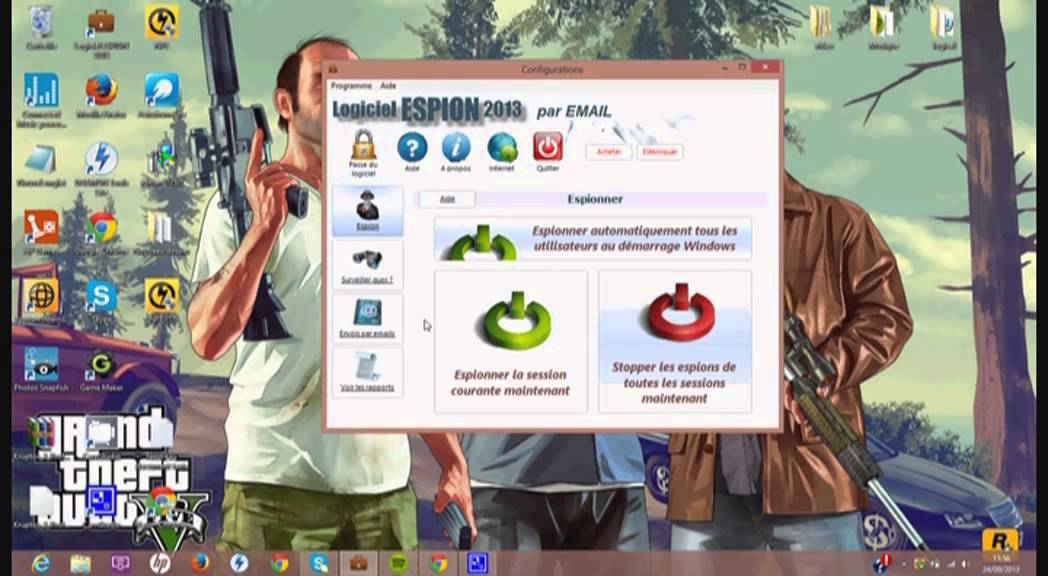Open the DAEMON Tools desktop shortcut
This screenshot has height=576, width=1048.
[102, 159]
